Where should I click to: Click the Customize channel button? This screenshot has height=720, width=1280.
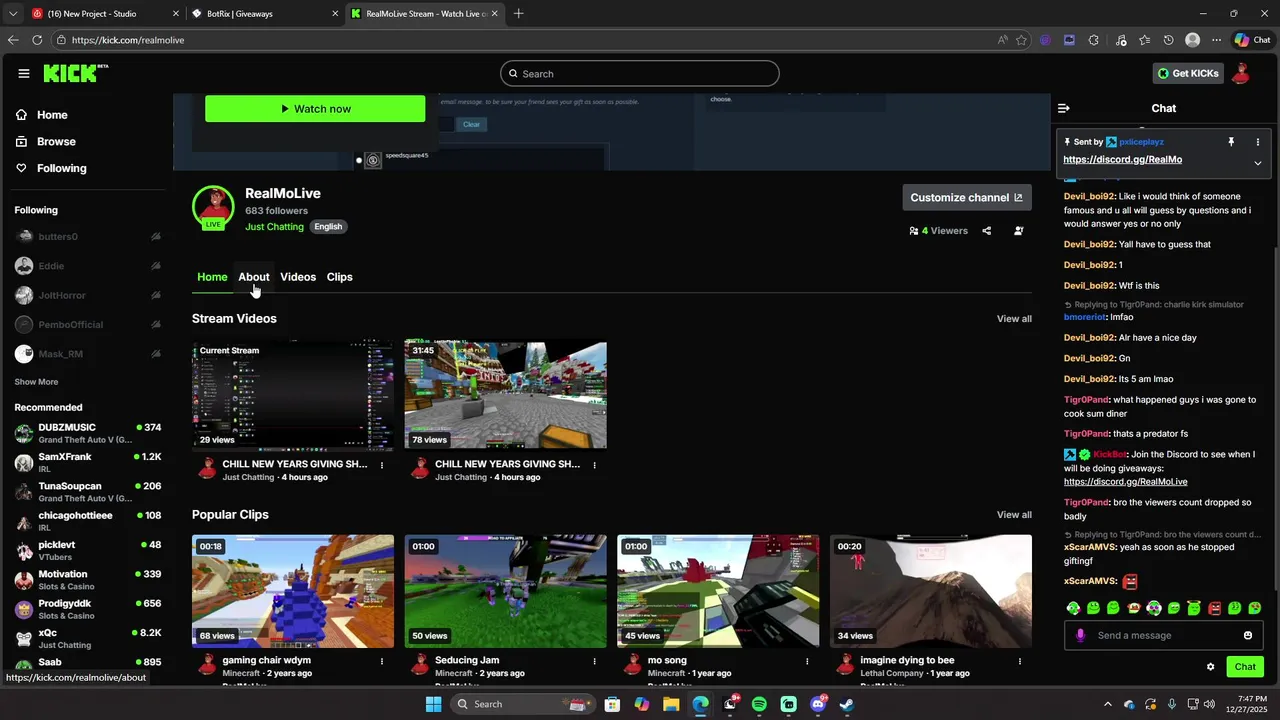click(x=967, y=198)
